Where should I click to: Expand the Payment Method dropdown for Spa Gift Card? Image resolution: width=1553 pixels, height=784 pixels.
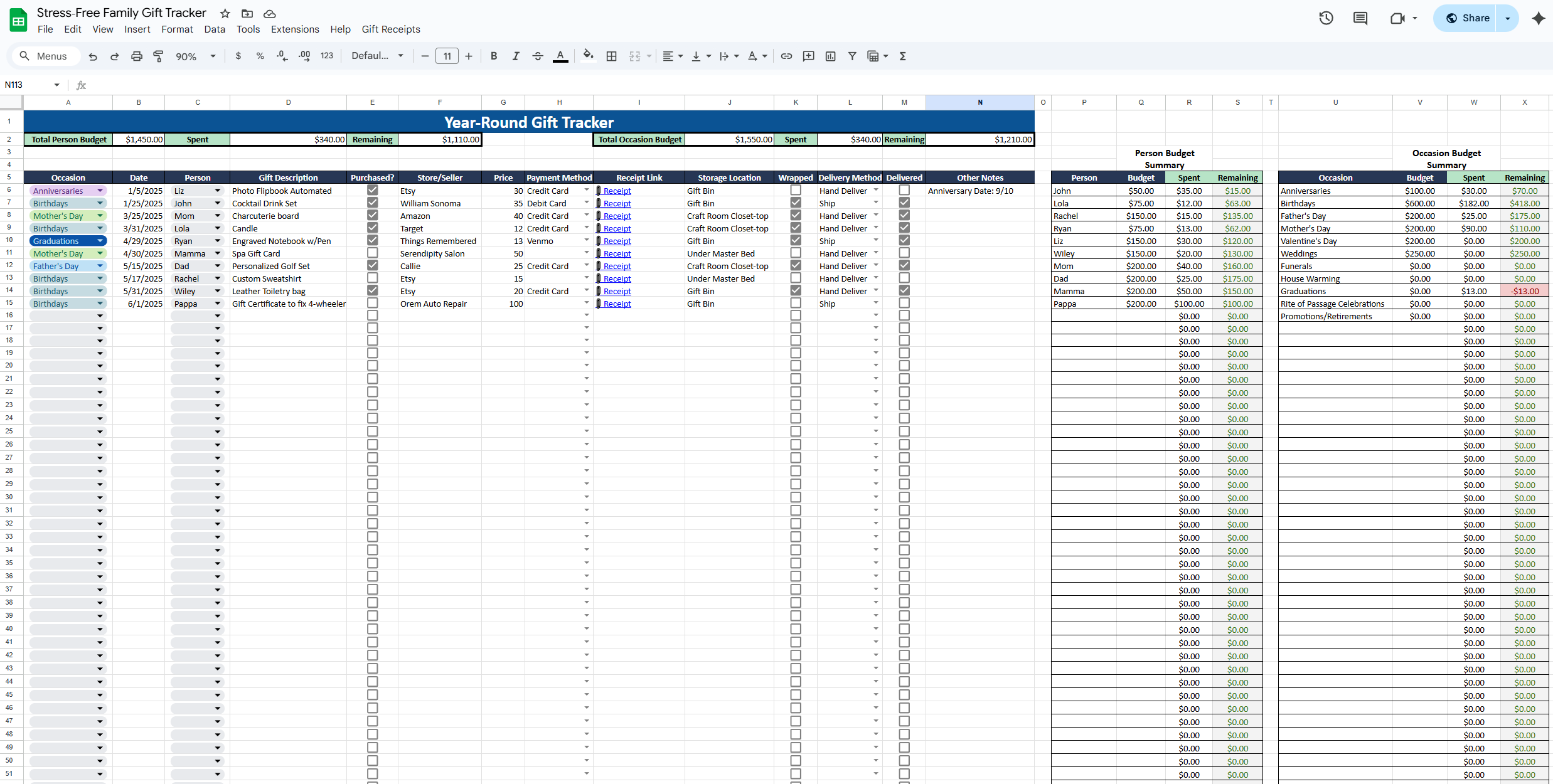[x=586, y=253]
